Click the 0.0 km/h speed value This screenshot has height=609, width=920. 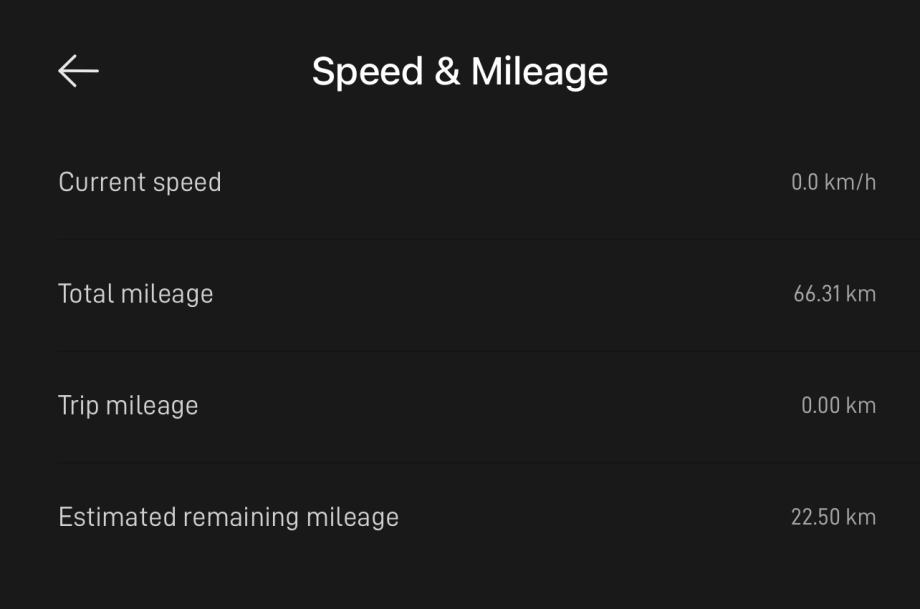click(833, 183)
